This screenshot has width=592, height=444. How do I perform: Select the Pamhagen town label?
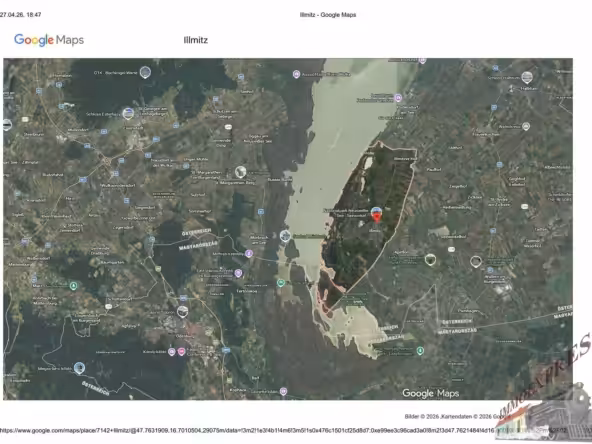click(469, 311)
